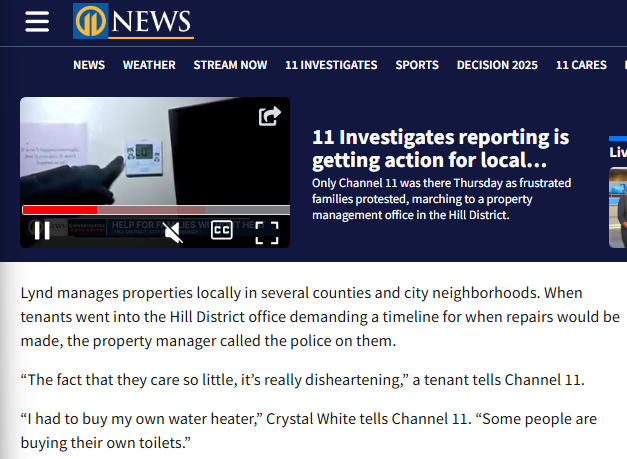Toggle closed captions on the video
Screen dimensions: 627x459
222,230
